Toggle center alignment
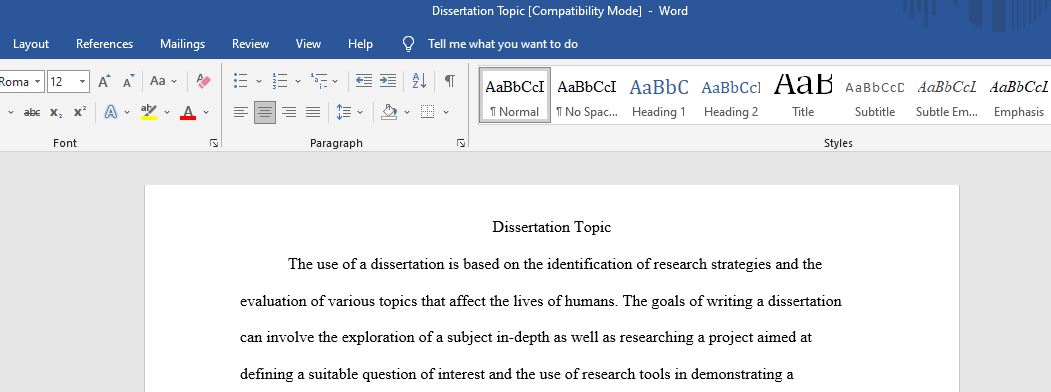 click(x=265, y=113)
